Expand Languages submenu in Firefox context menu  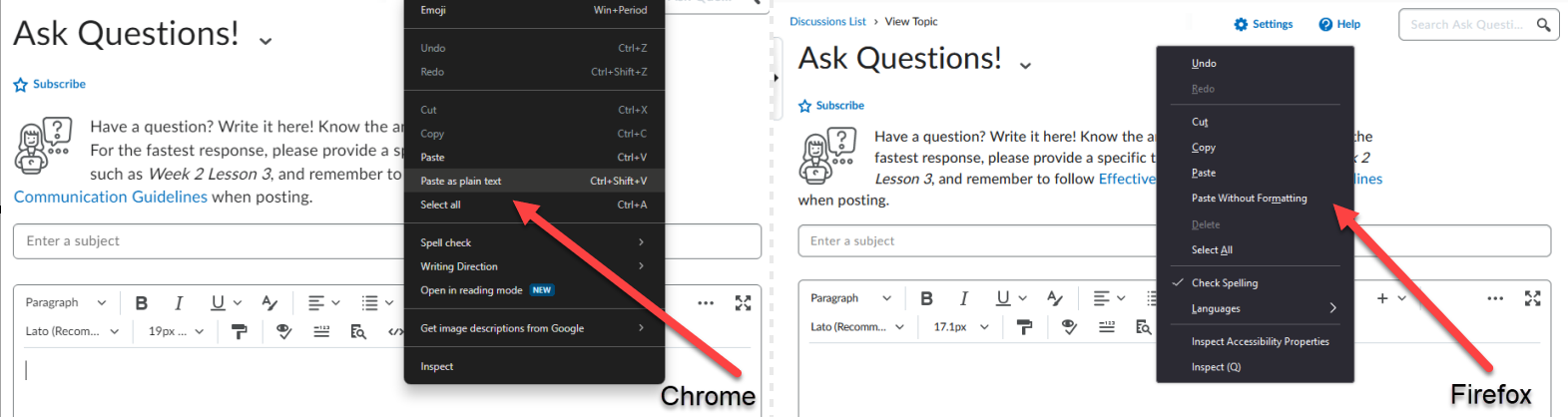click(x=1256, y=309)
